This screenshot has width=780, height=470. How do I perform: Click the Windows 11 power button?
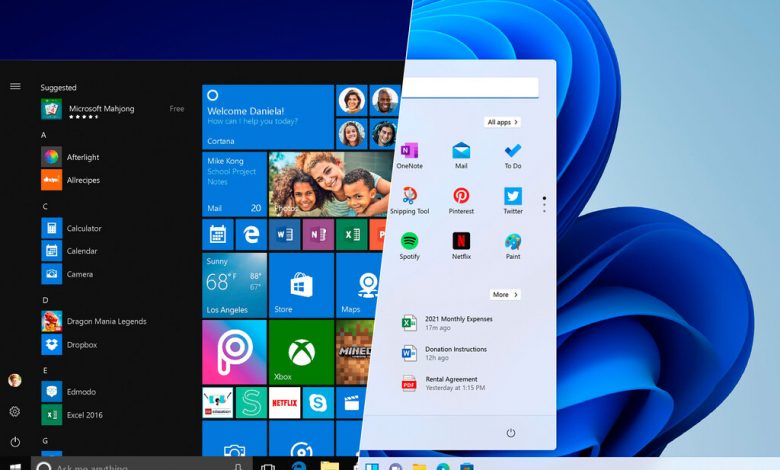(511, 433)
